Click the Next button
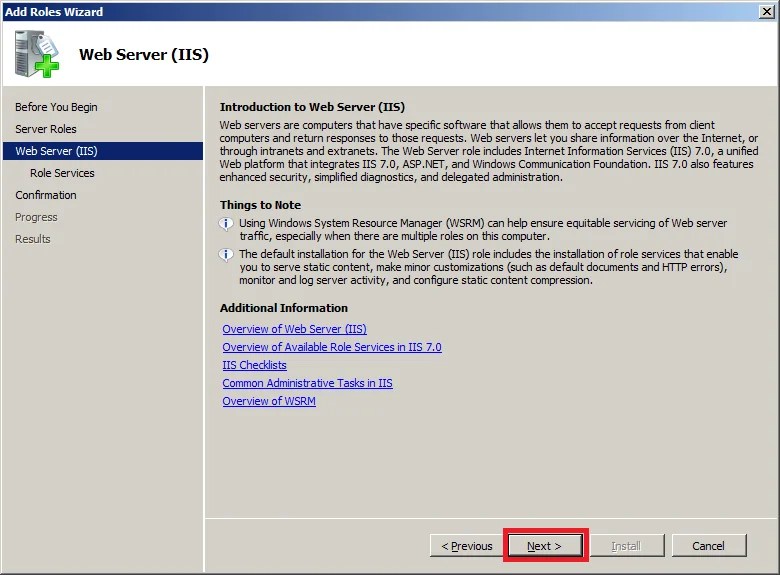 click(545, 546)
